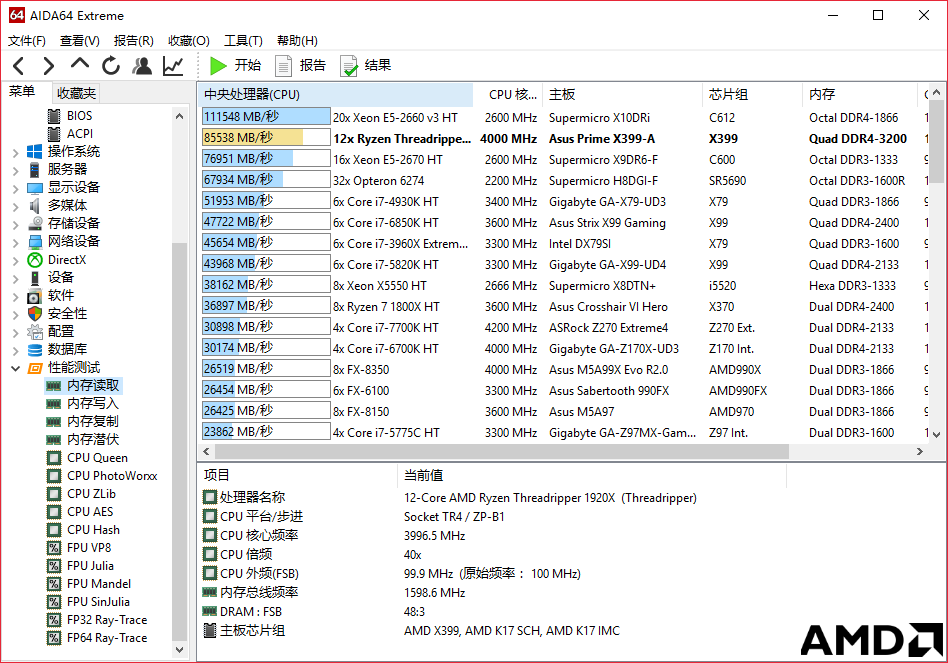Click the refresh toolbar icon
The width and height of the screenshot is (948, 663).
click(111, 65)
